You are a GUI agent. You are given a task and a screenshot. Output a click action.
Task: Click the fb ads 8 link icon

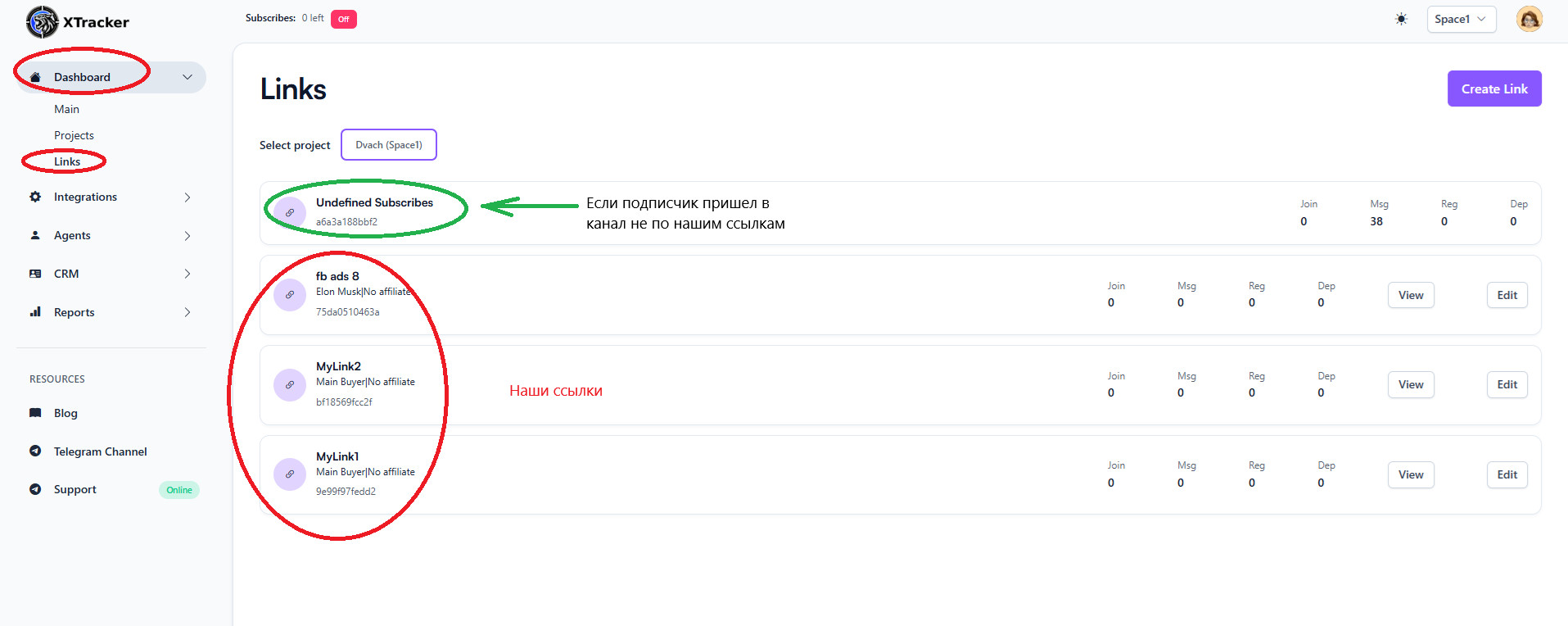(x=290, y=295)
